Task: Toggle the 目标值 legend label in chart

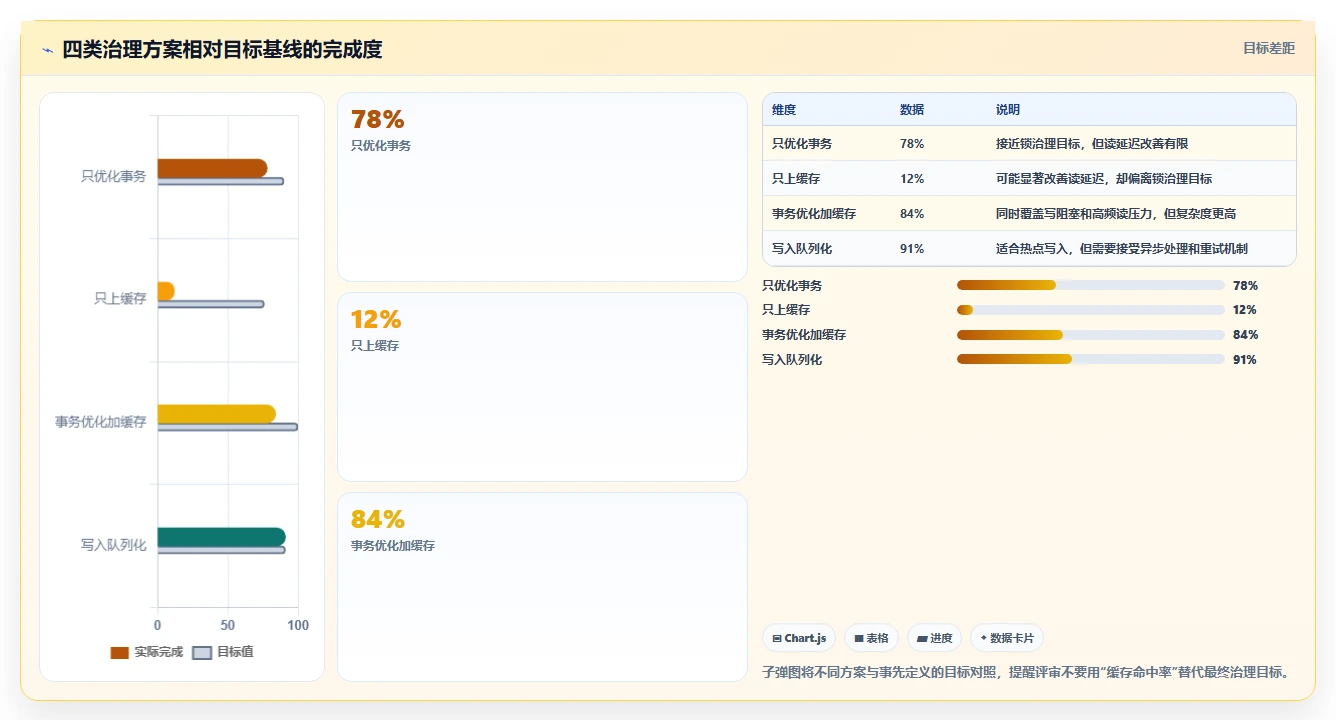Action: [x=235, y=652]
